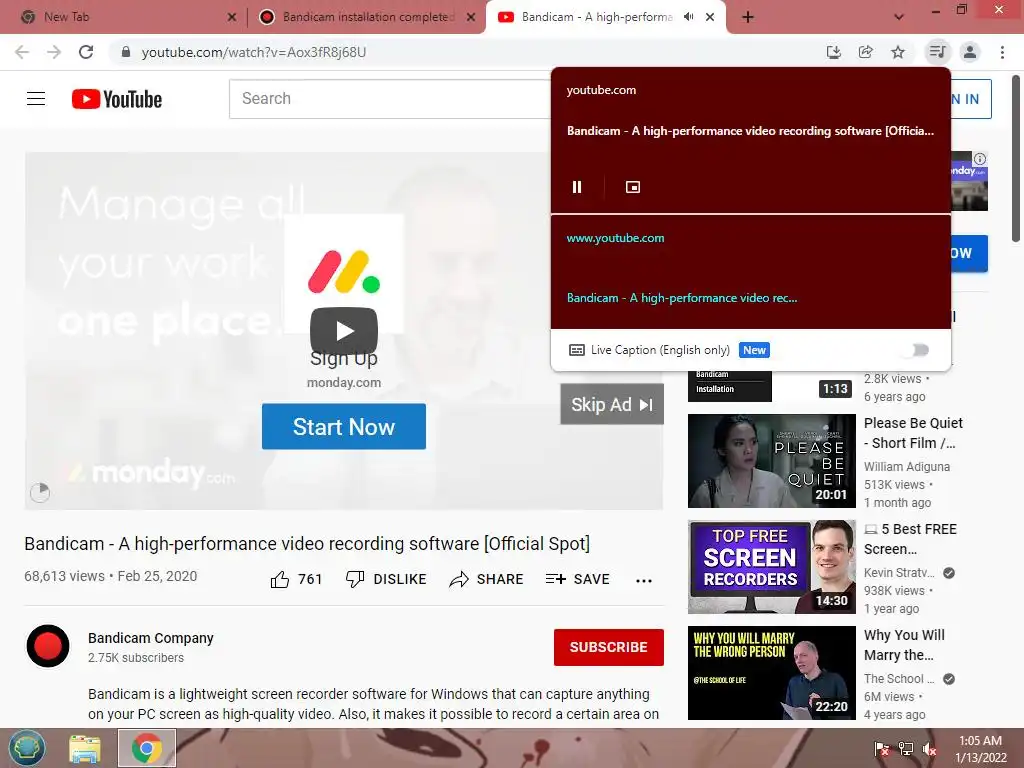Open the Share option under the video

(487, 579)
